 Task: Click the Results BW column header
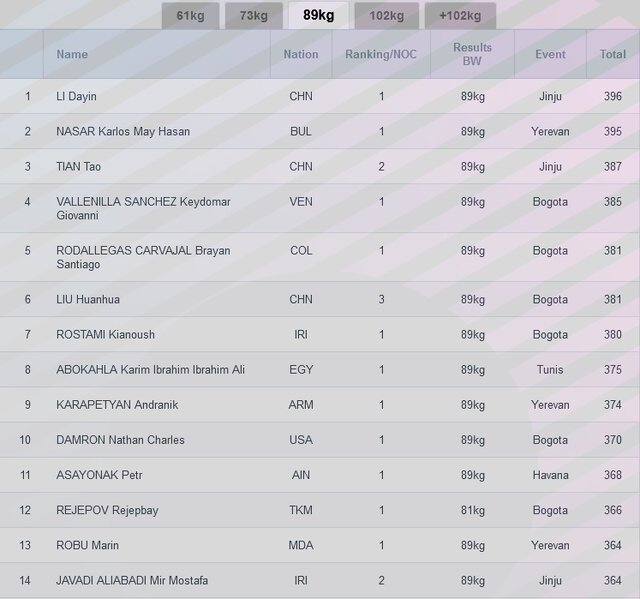click(472, 54)
